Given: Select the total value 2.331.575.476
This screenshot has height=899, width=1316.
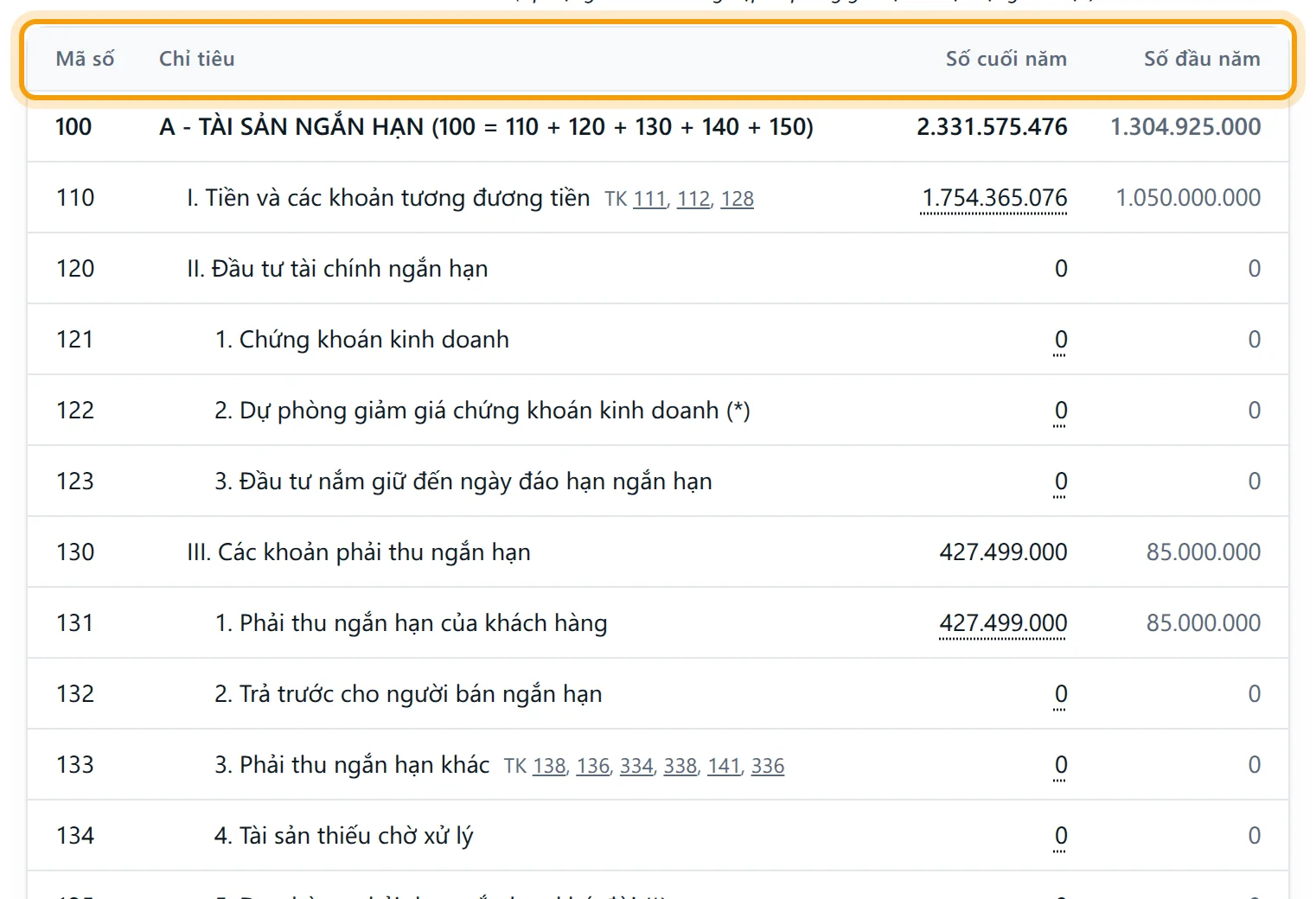Looking at the screenshot, I should (x=992, y=127).
